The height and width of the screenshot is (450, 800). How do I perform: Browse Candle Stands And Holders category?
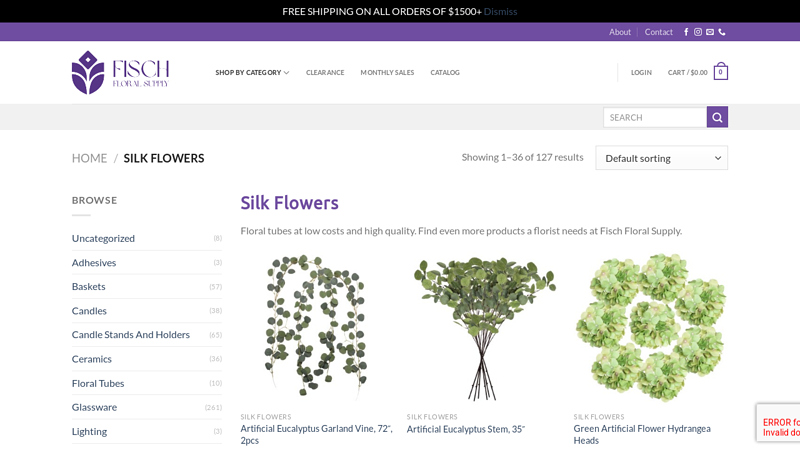131,335
